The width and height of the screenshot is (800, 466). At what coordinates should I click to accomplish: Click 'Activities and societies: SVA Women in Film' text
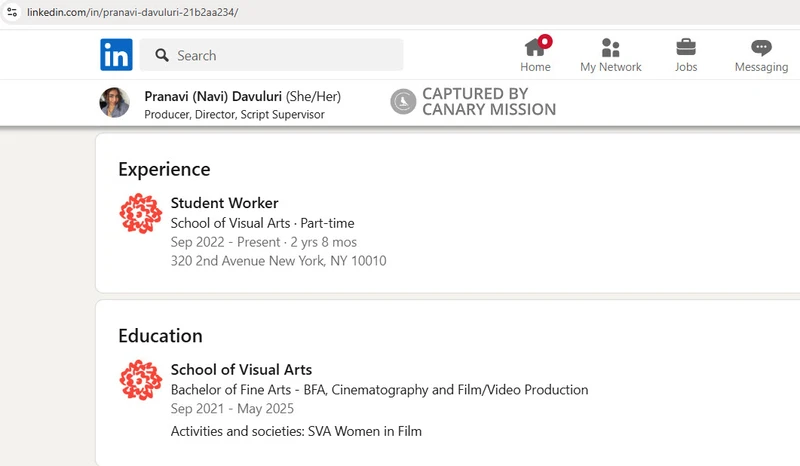(296, 431)
